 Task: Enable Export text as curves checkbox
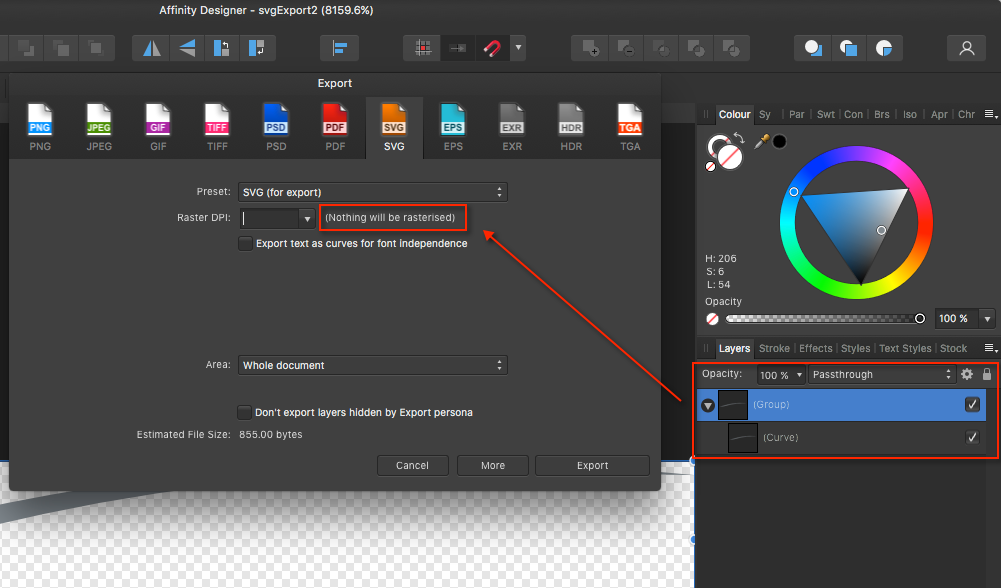[245, 243]
